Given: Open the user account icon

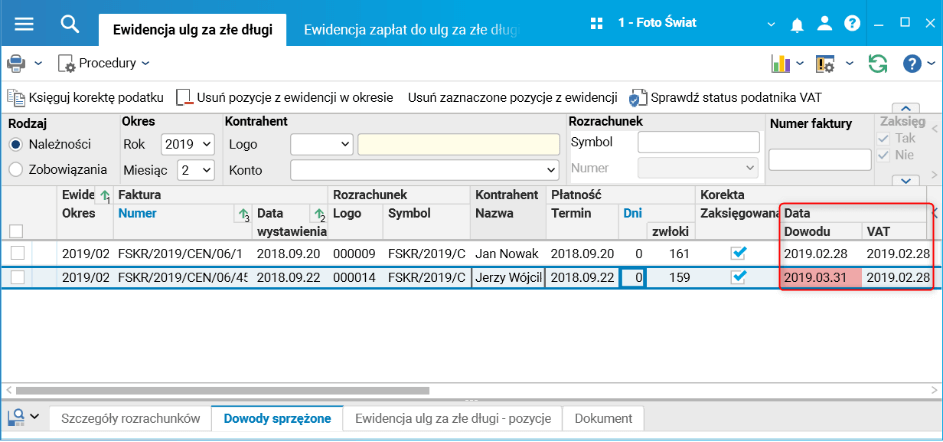Looking at the screenshot, I should pos(825,23).
